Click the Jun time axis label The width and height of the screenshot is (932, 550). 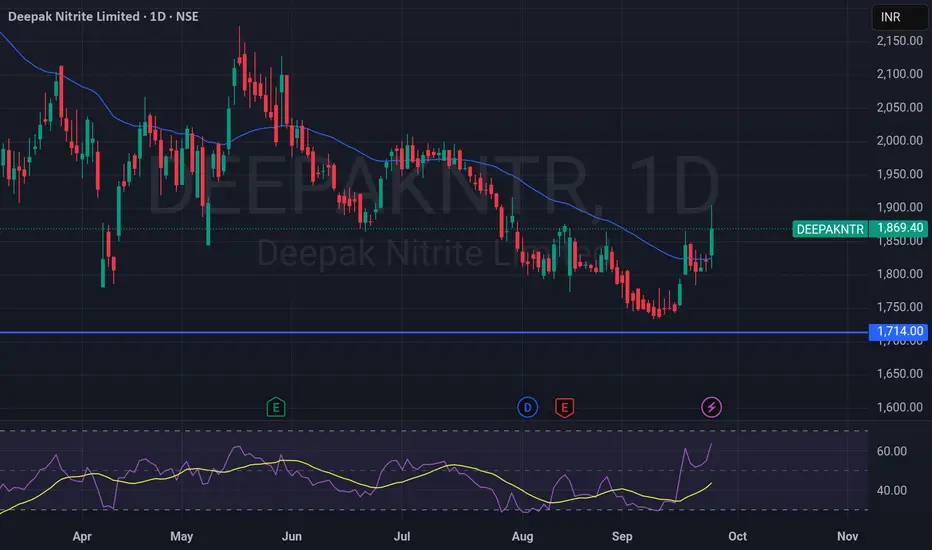[291, 536]
